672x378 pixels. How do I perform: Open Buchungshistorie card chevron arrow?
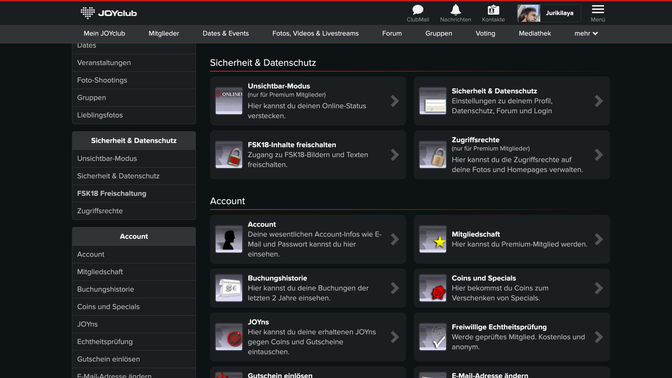(395, 288)
